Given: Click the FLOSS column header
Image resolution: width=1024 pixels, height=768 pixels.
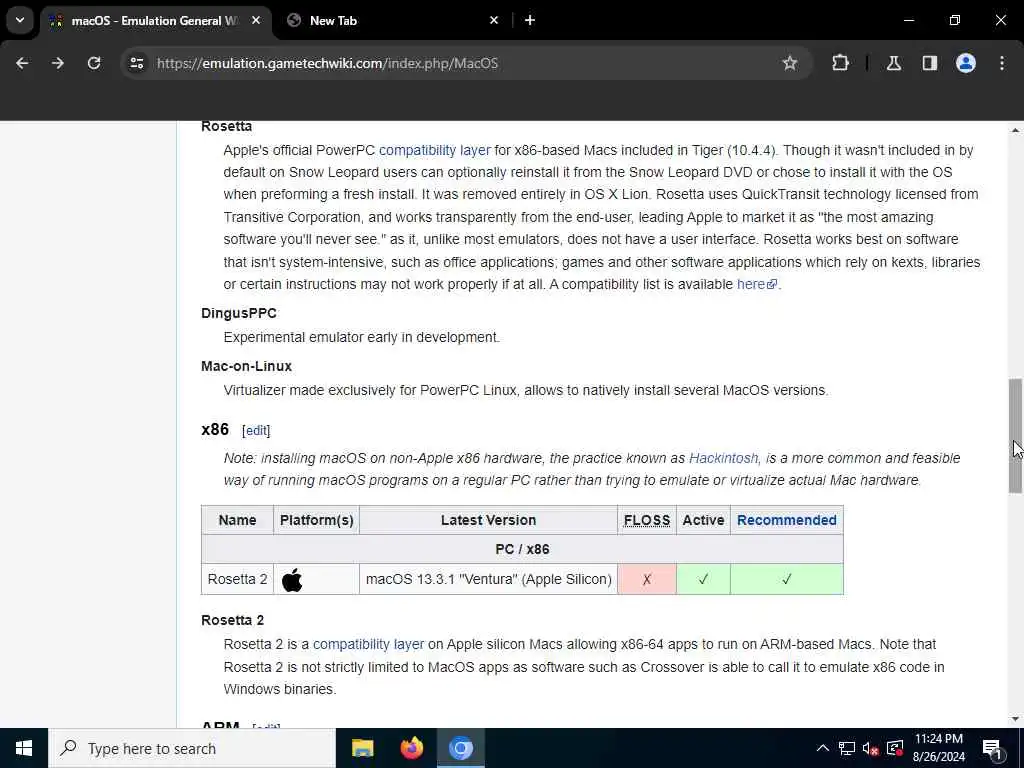Looking at the screenshot, I should tap(647, 520).
